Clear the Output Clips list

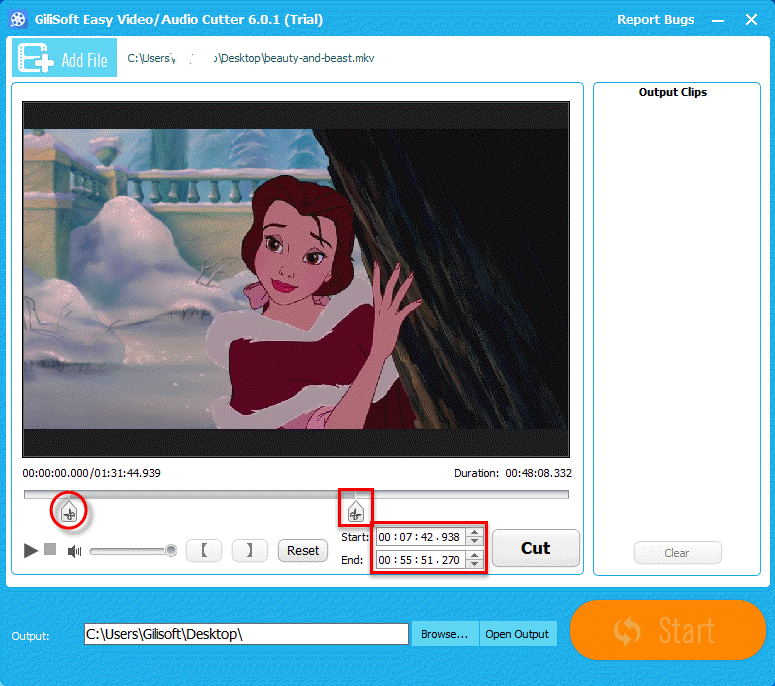(x=677, y=553)
